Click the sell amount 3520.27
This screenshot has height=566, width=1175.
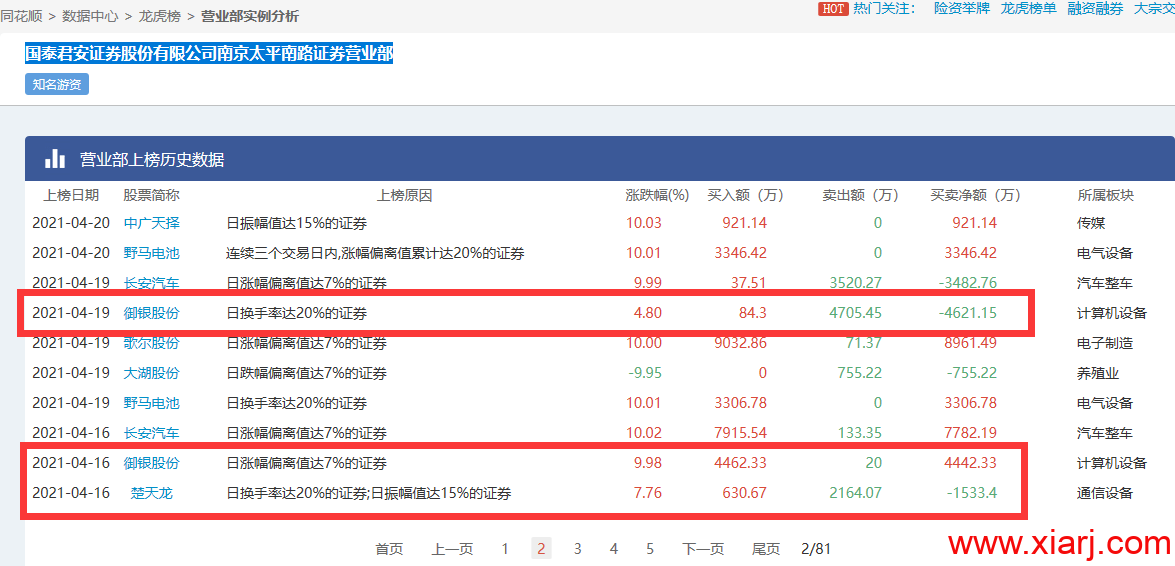[856, 283]
